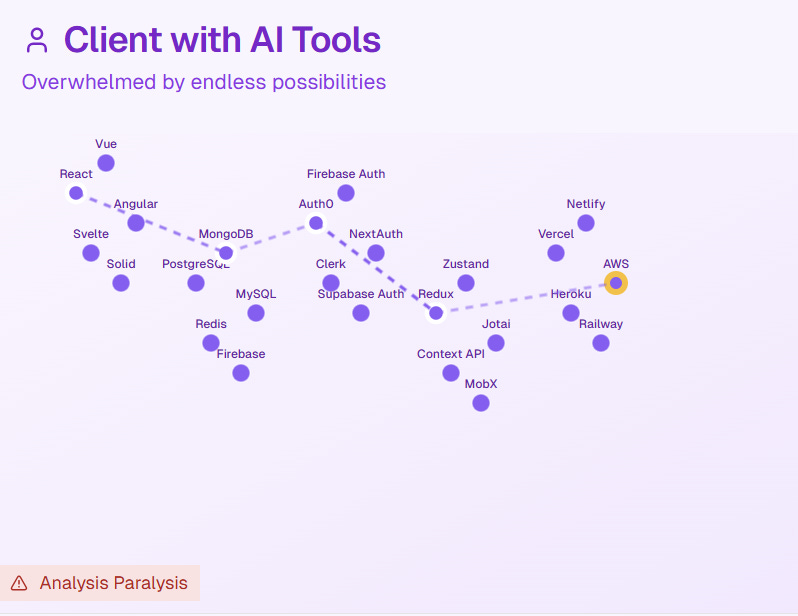Click the 'Railway' label text
Viewport: 798px width, 616px height.
click(x=601, y=324)
